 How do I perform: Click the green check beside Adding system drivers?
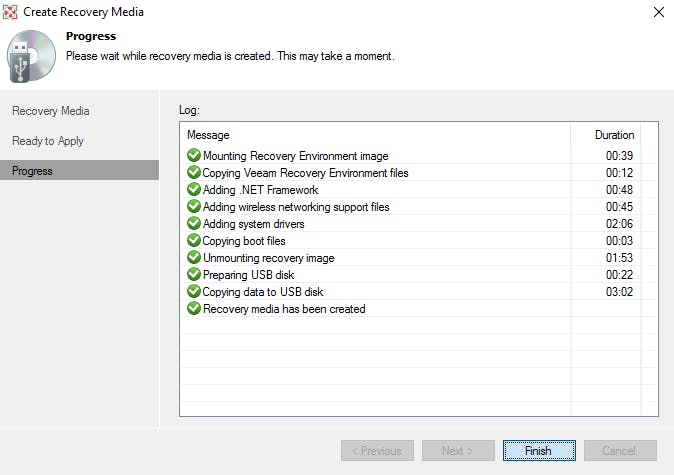tap(194, 224)
